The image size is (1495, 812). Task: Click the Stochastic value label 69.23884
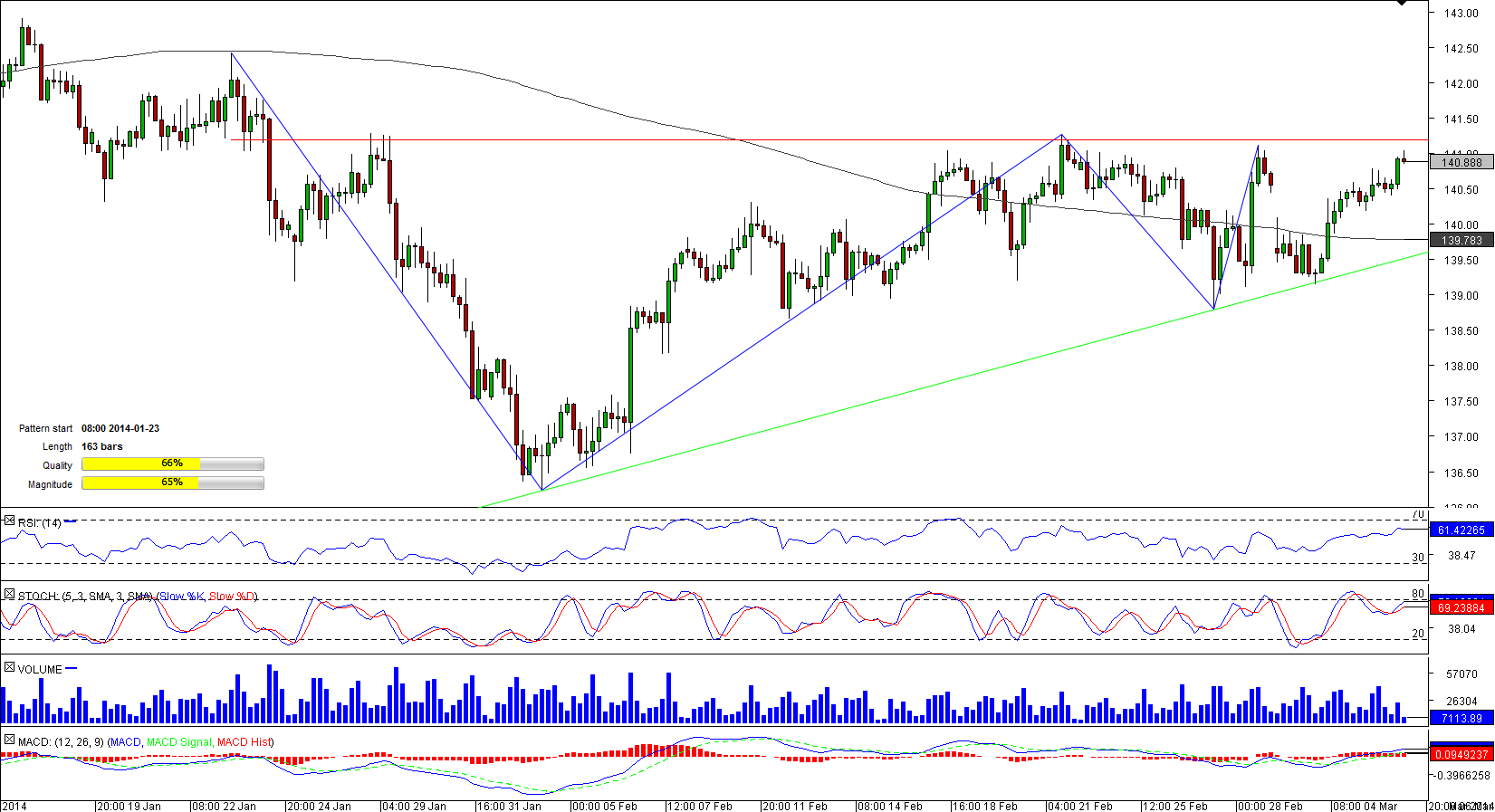point(1461,608)
